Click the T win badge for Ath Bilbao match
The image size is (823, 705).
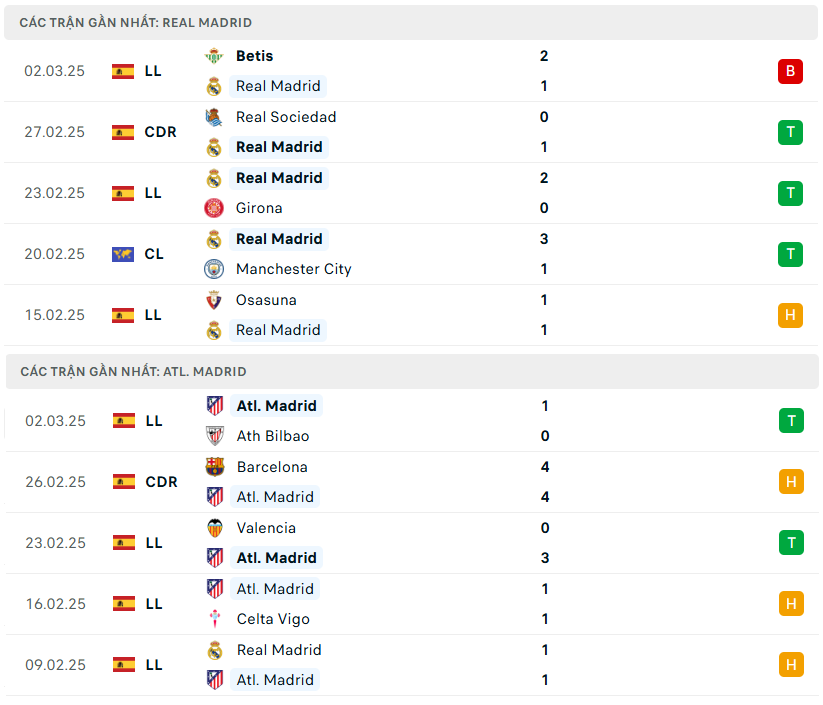click(x=790, y=421)
